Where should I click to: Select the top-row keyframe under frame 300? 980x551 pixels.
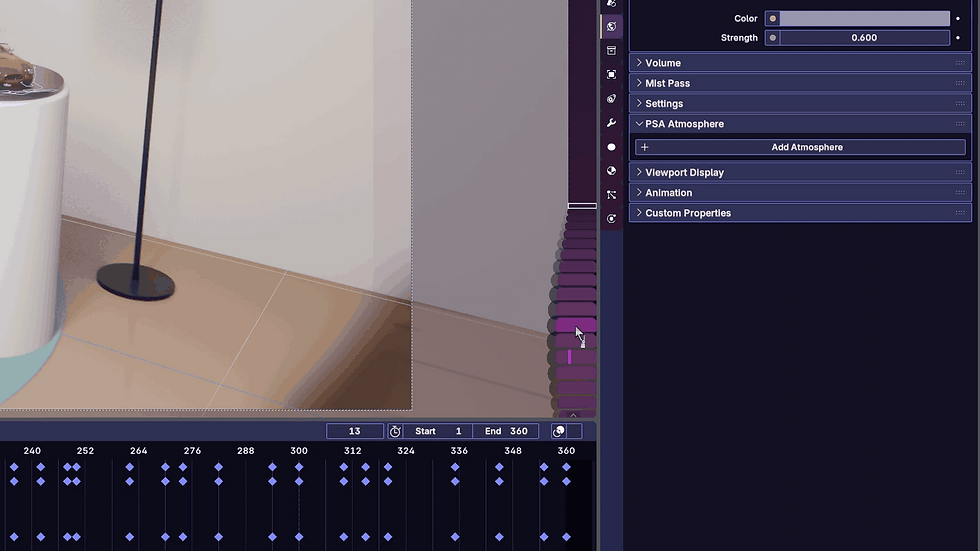coord(299,467)
